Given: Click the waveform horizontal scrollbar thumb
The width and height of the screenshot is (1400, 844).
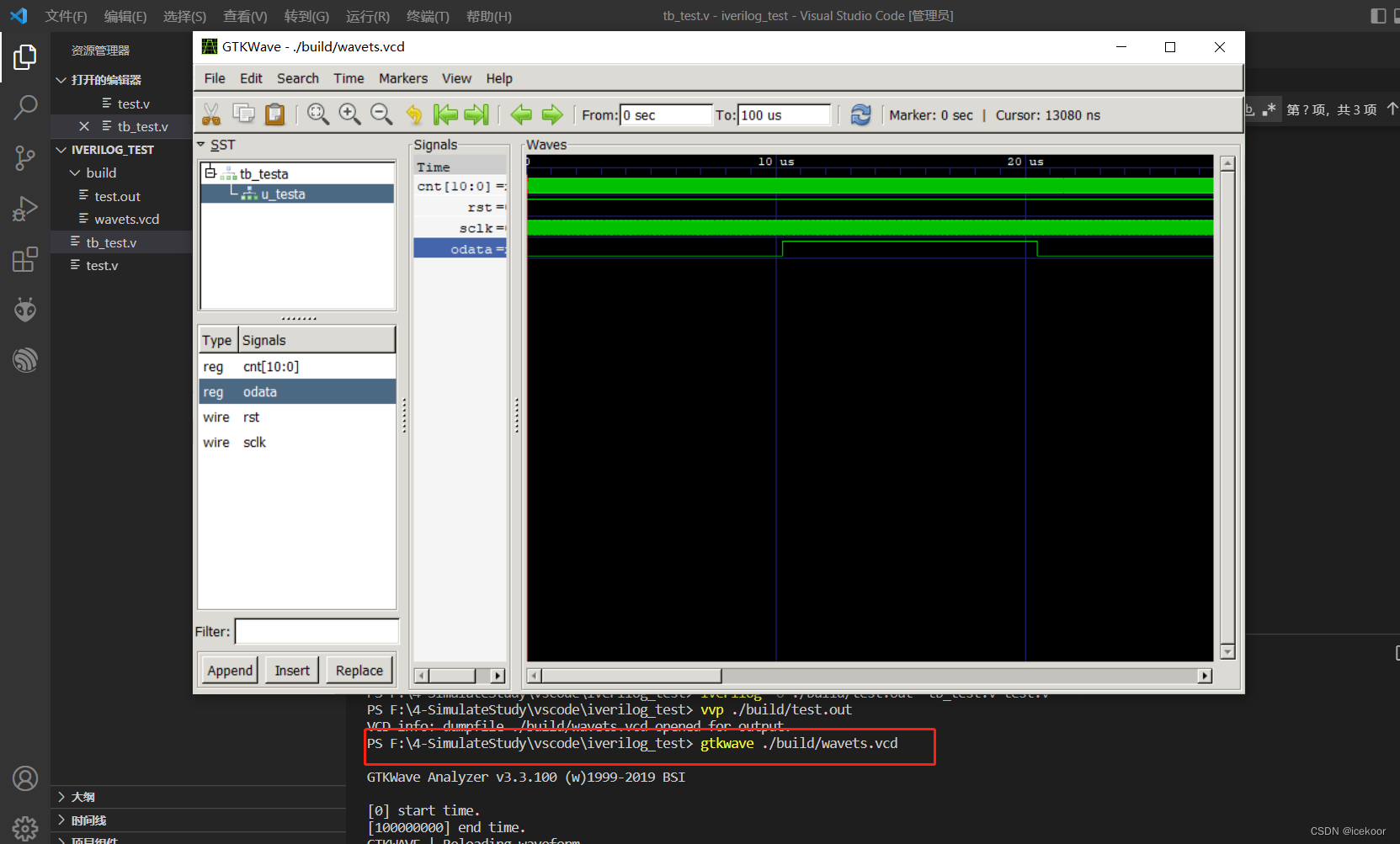Looking at the screenshot, I should tap(631, 676).
